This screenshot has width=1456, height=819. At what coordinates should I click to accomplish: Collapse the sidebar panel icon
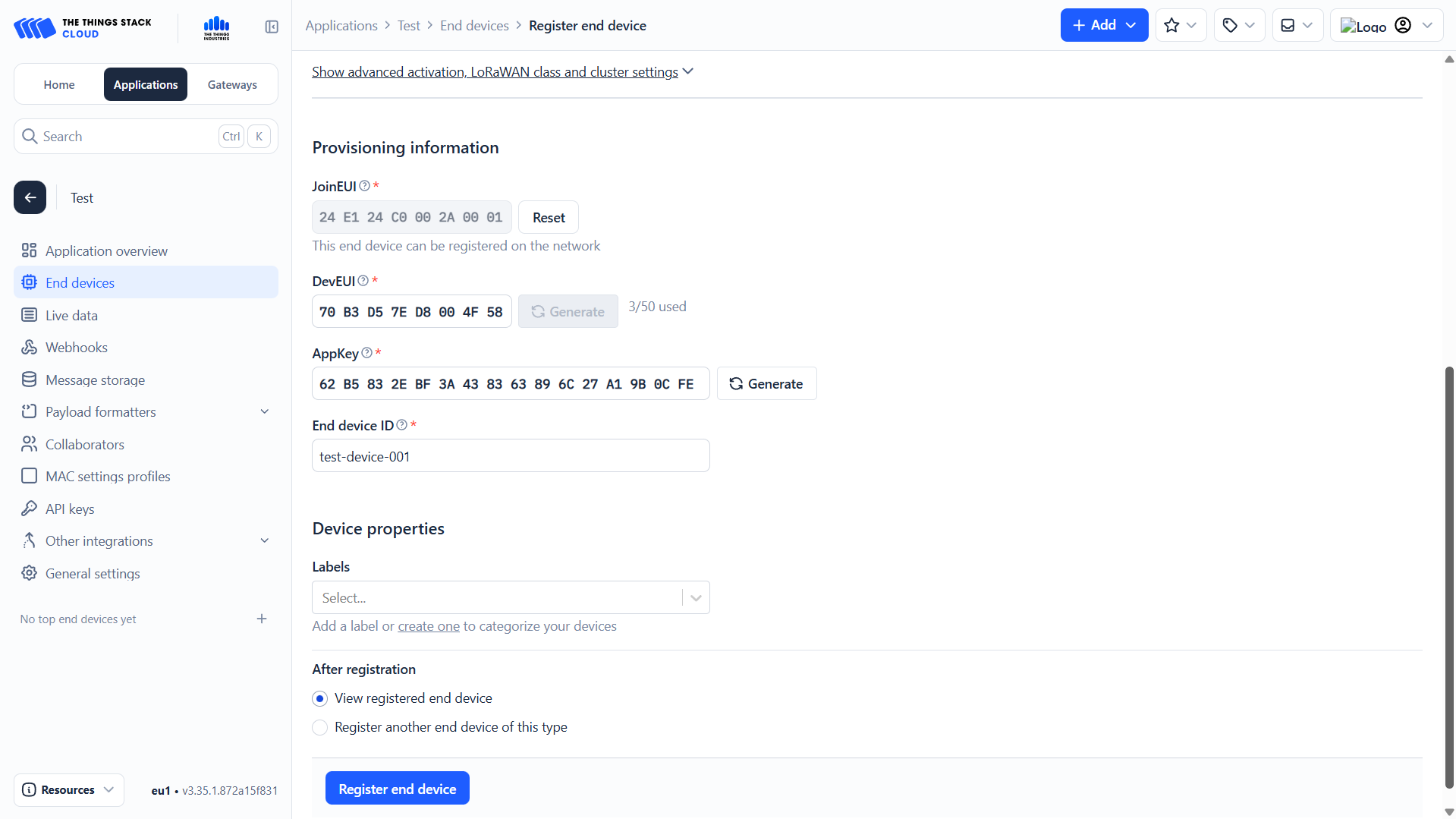(272, 27)
